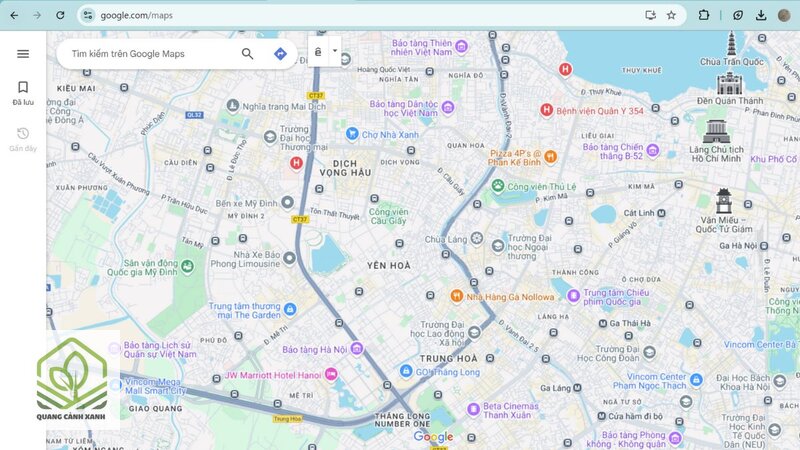Click the YÊN HOÀ district label
Viewport: 800px width, 450px height.
click(388, 265)
